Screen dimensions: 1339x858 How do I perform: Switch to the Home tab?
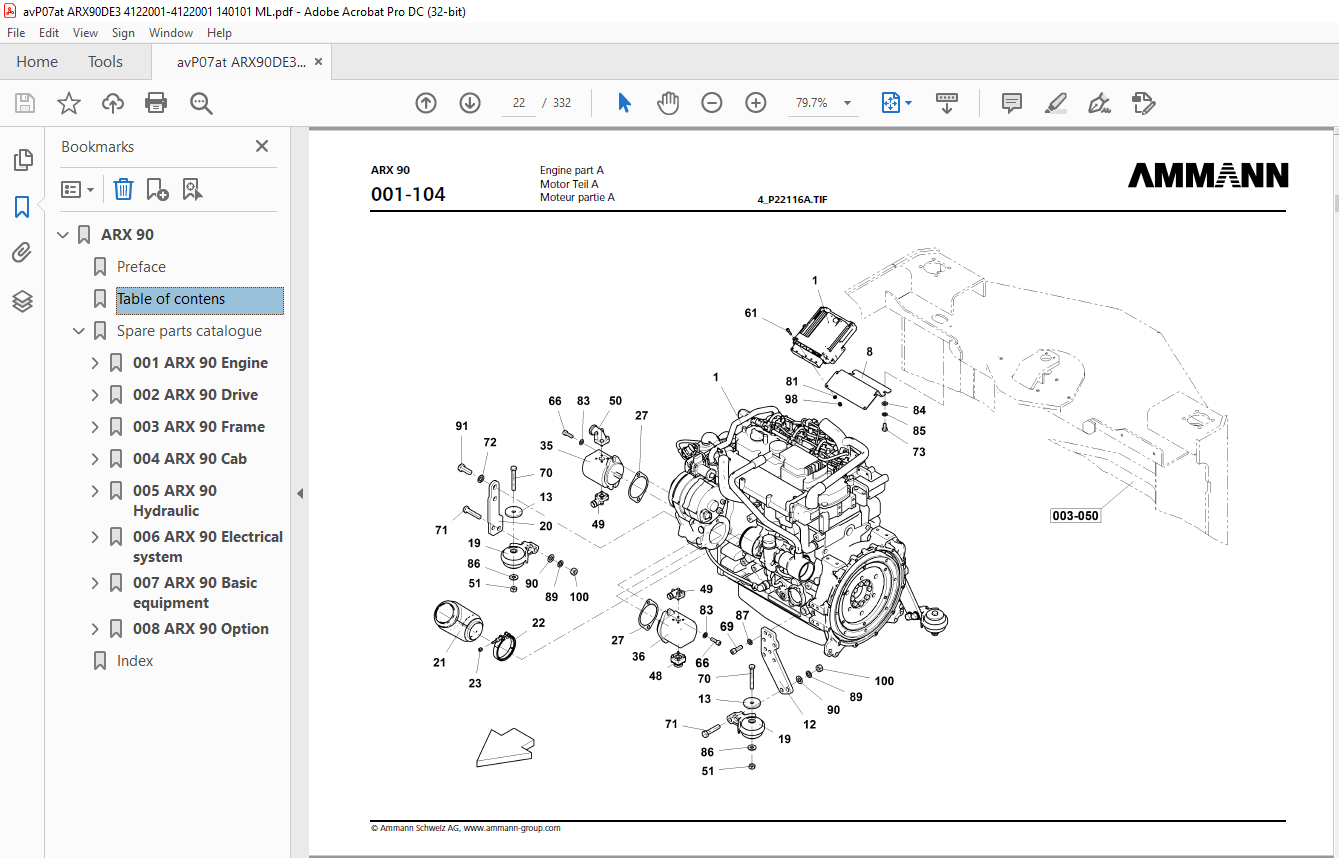pos(37,62)
